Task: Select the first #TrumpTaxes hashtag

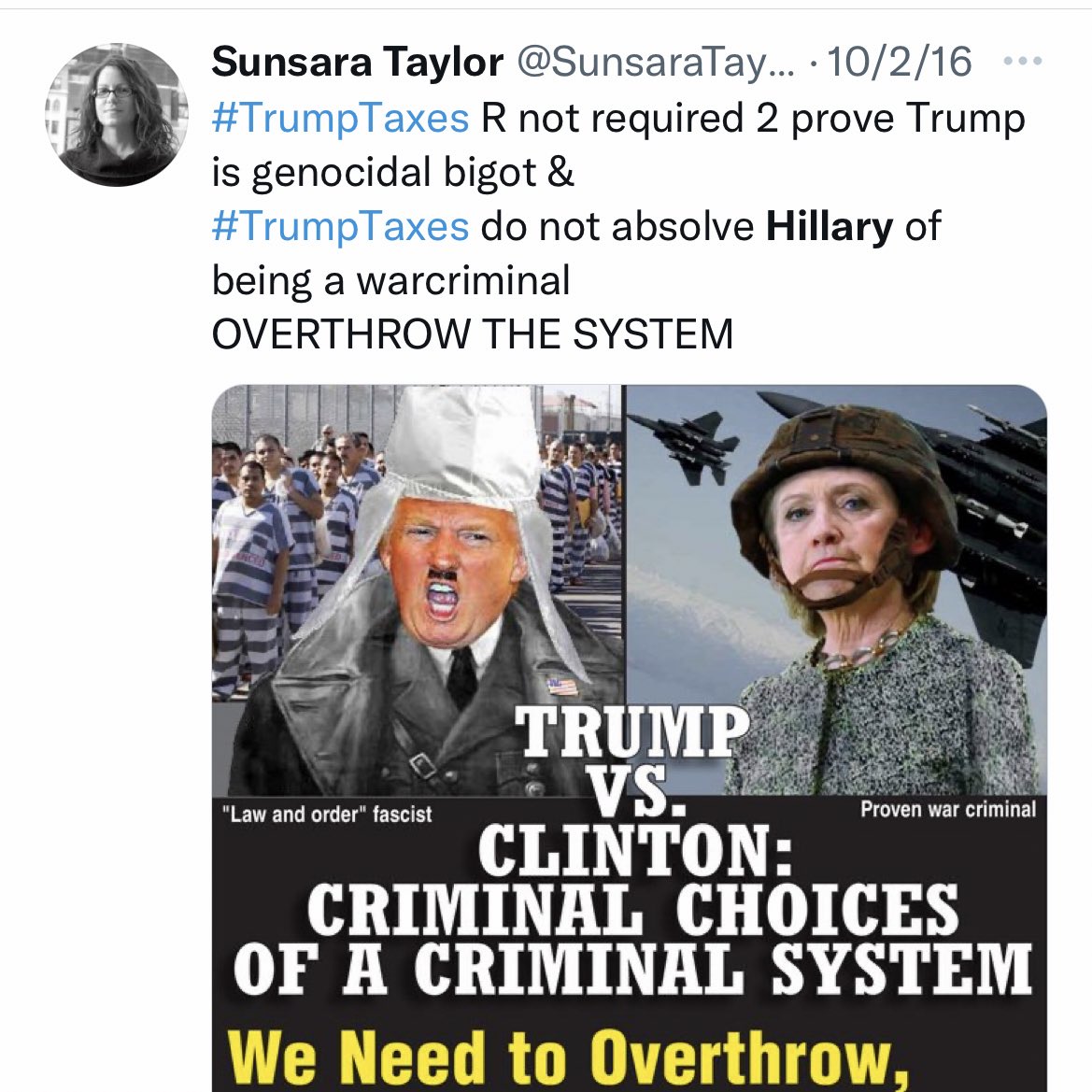Action: pos(341,118)
